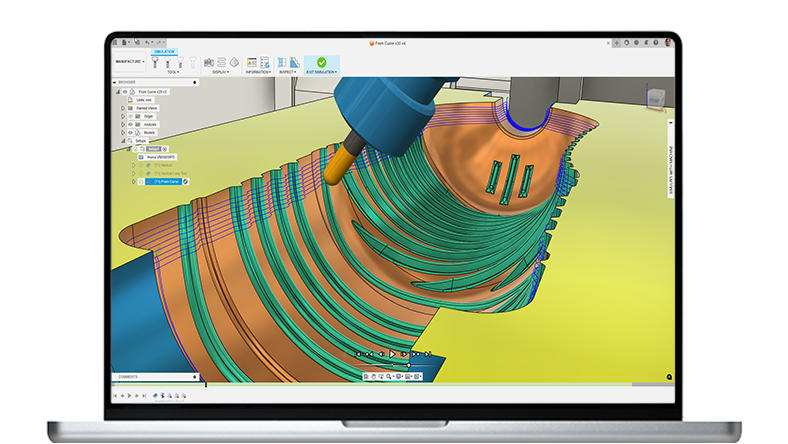Click the Orbit icon in navigation bar
Screen dimensions: 788x444
point(366,376)
